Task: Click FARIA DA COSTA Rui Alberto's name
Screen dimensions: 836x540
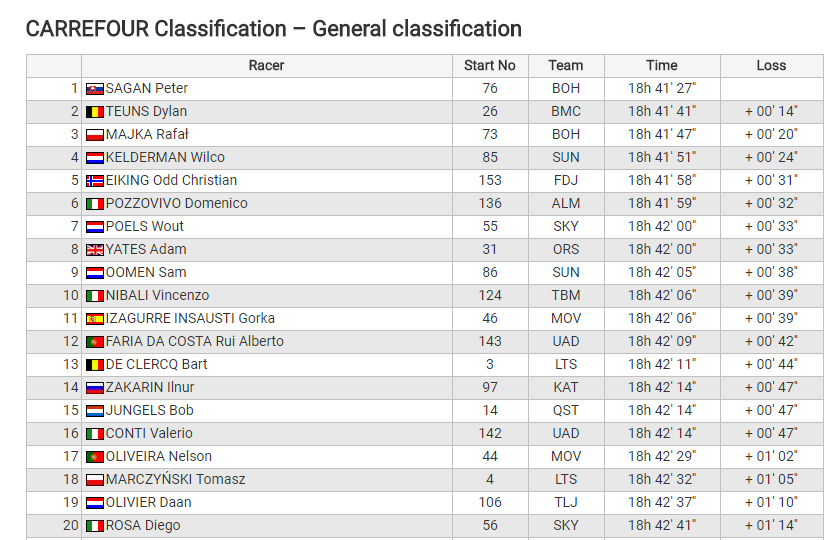Action: click(195, 341)
